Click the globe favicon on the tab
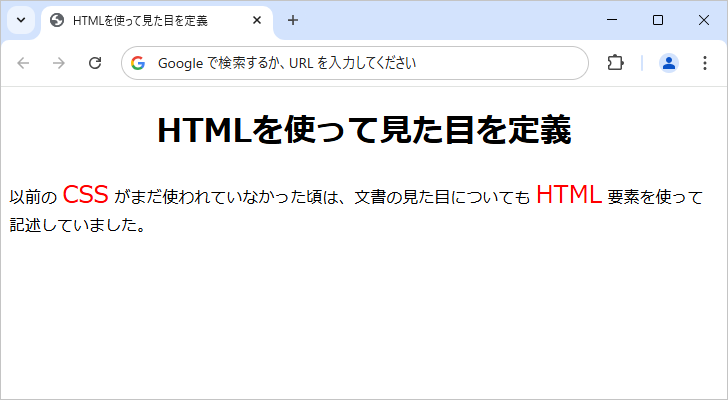 tap(57, 20)
